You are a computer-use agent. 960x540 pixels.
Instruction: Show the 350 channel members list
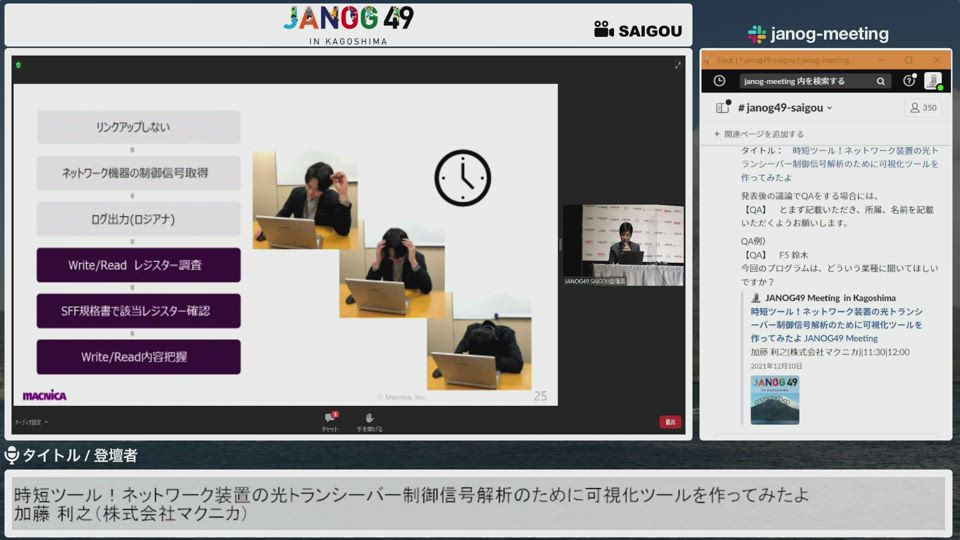(x=922, y=108)
